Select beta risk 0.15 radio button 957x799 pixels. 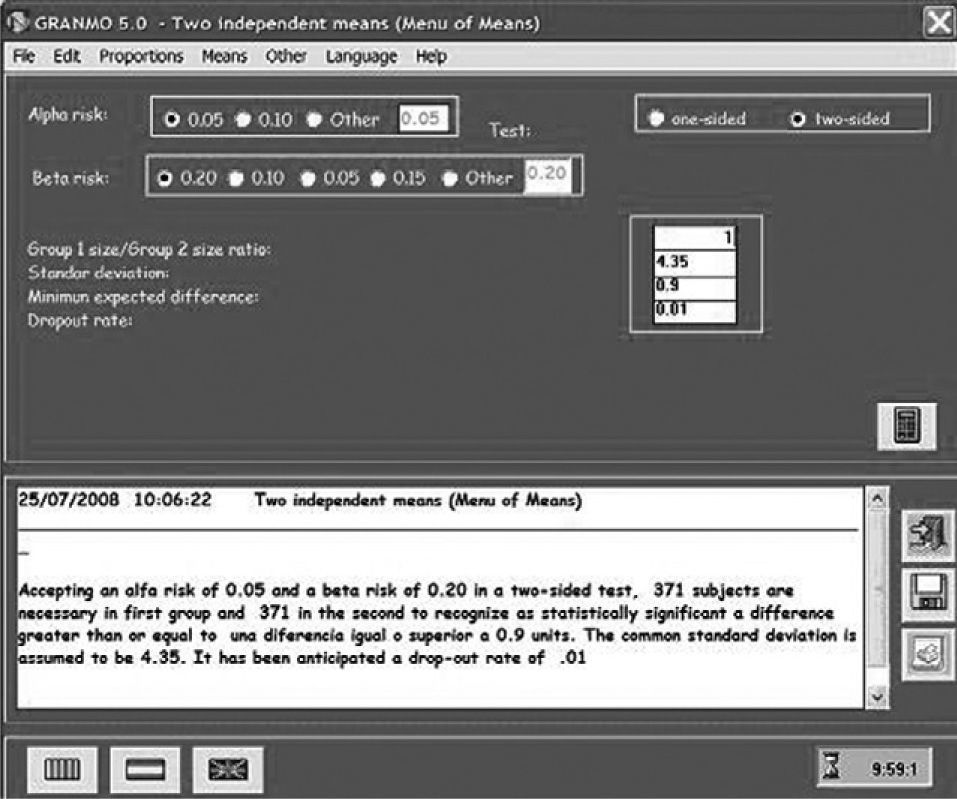[378, 178]
